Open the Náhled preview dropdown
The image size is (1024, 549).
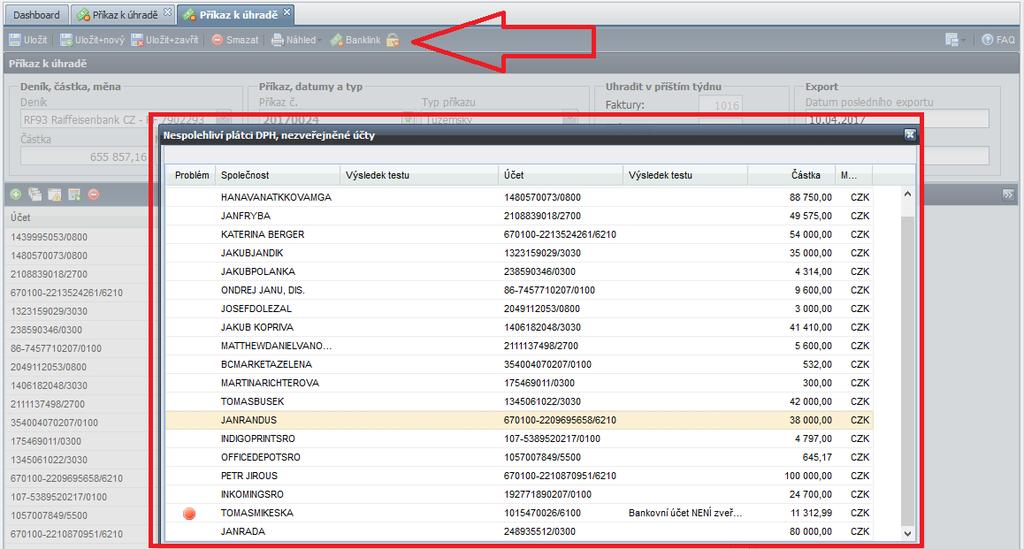click(294, 40)
